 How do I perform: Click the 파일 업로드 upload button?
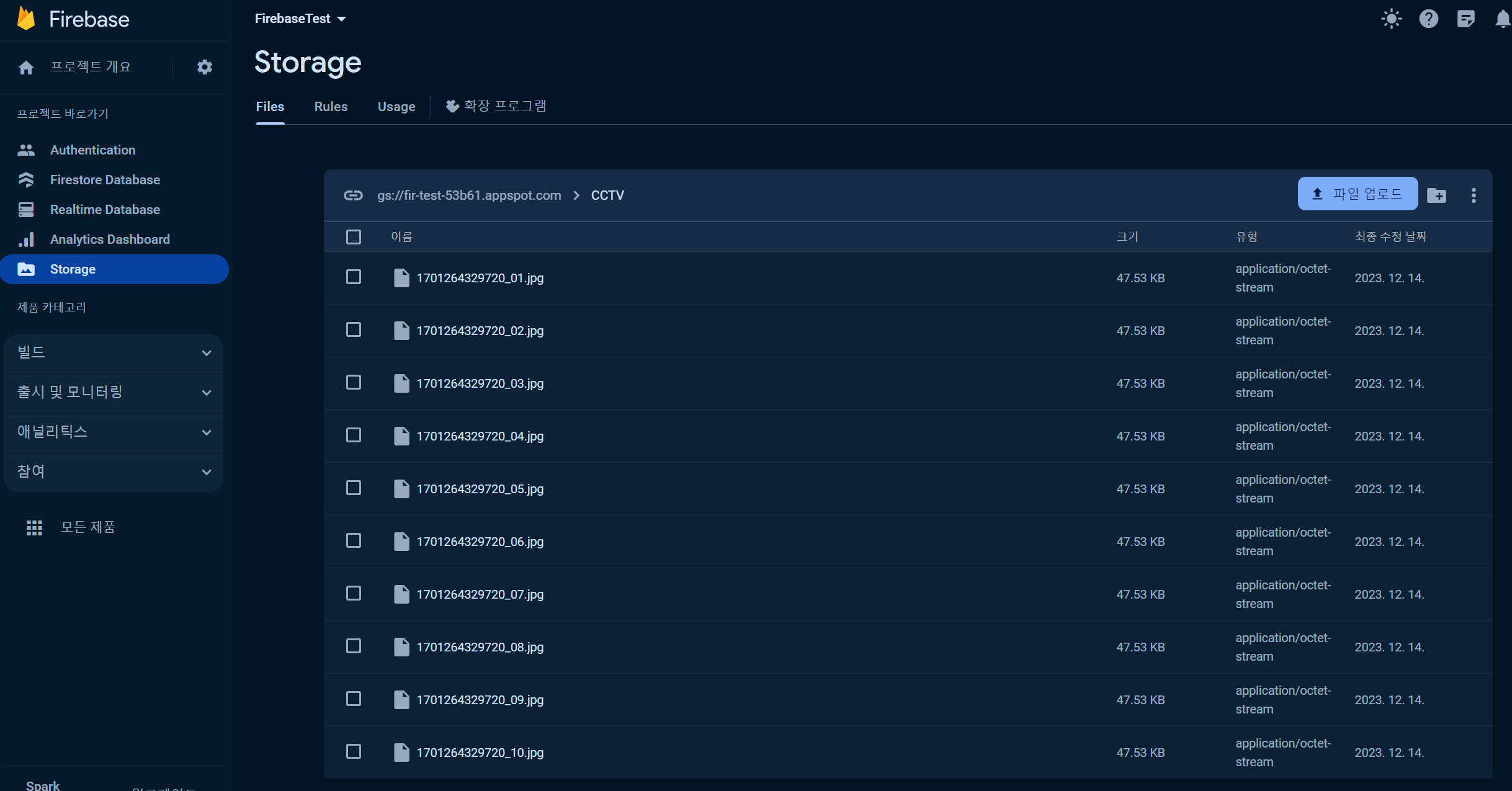[1358, 194]
